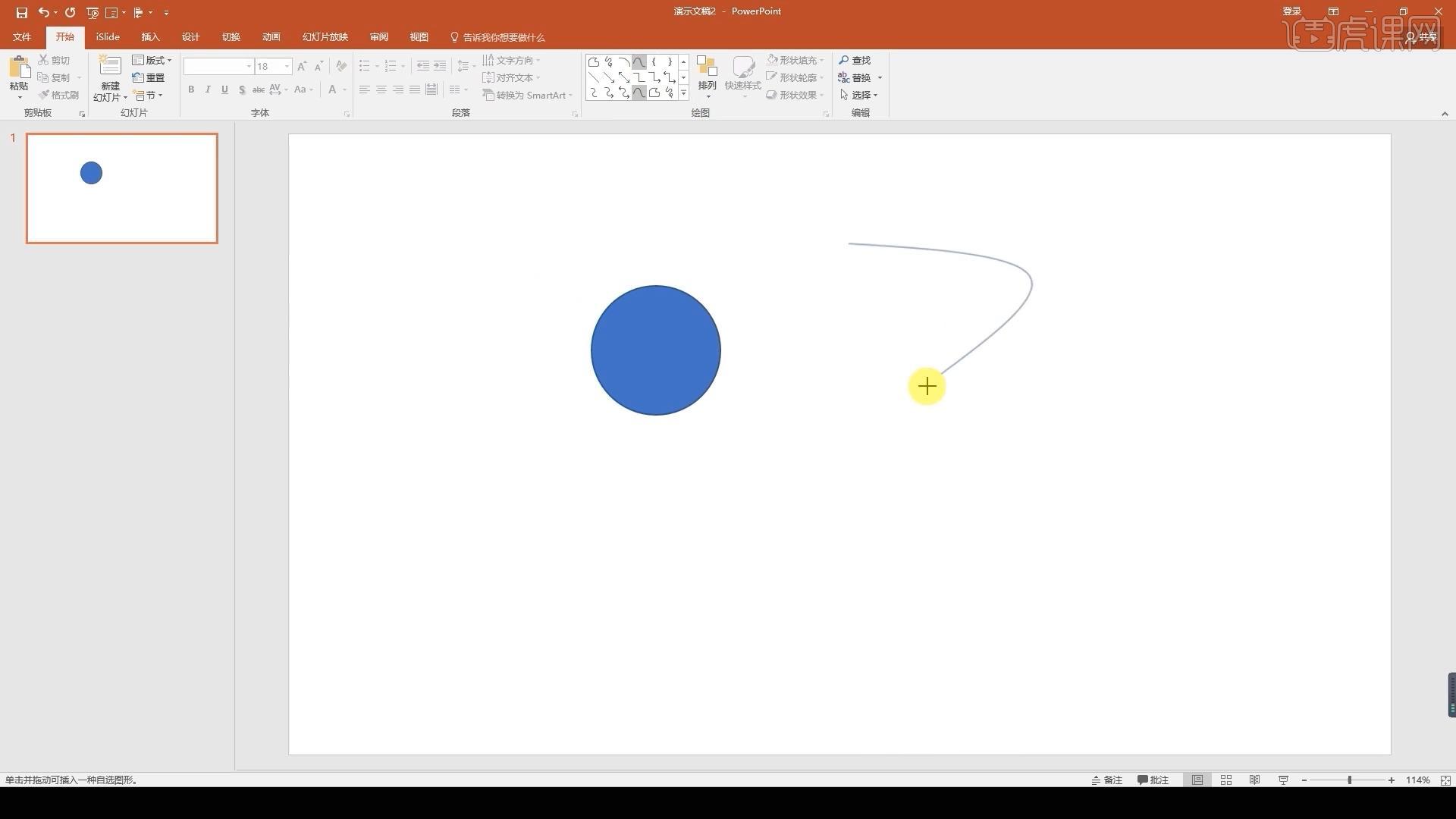Open the Select (选择) dropdown
Viewport: 1456px width, 819px height.
(x=859, y=95)
